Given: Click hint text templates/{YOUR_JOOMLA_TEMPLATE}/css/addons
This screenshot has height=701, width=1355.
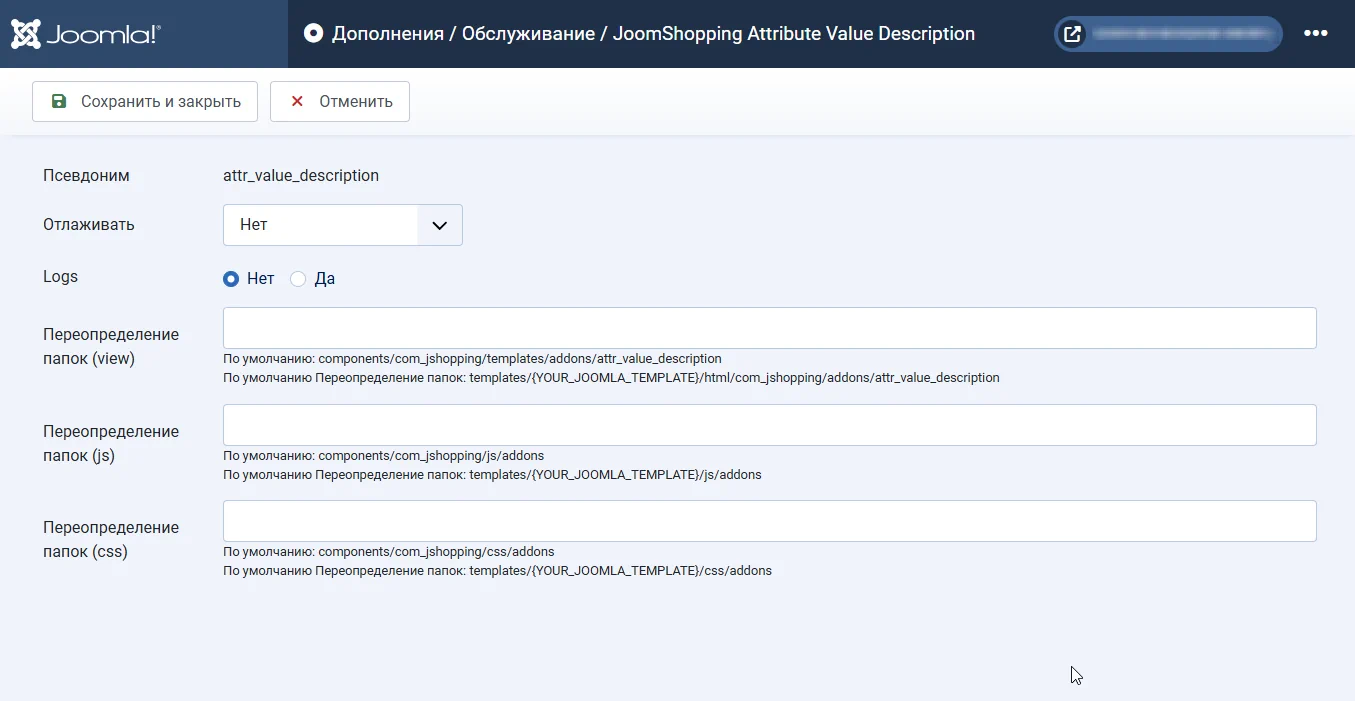Looking at the screenshot, I should [620, 571].
